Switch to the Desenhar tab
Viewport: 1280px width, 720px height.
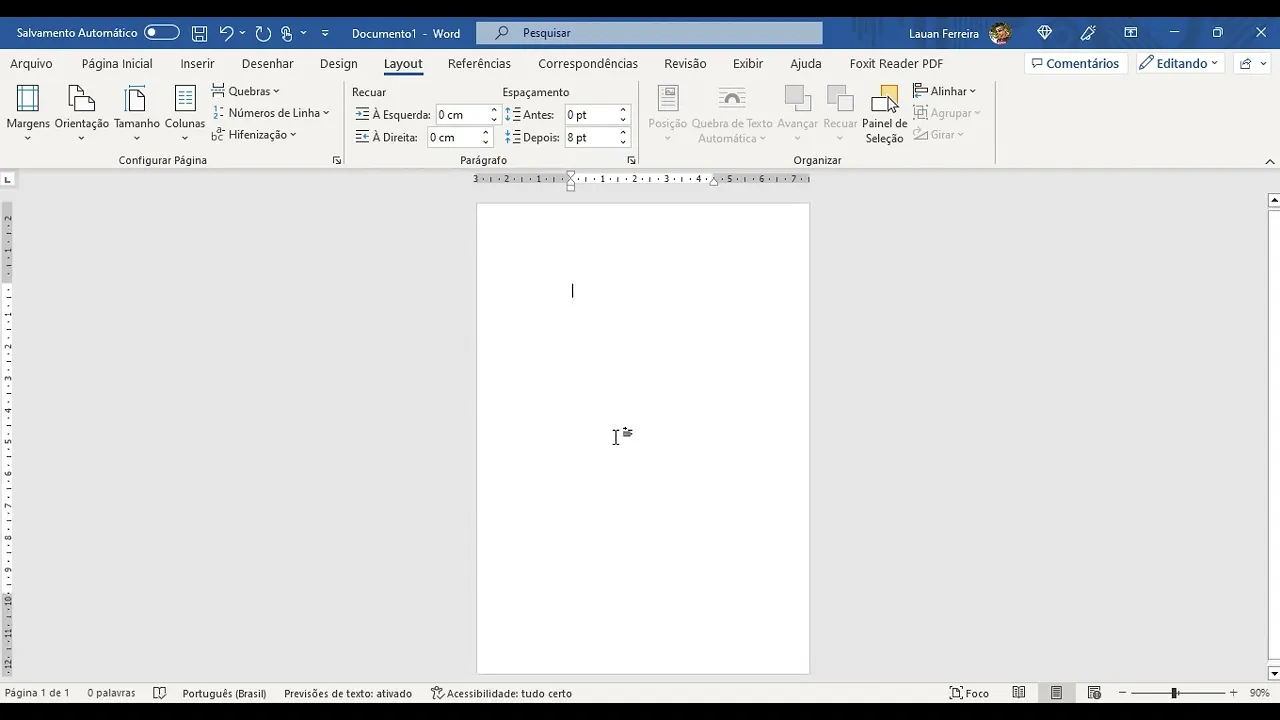coord(267,63)
